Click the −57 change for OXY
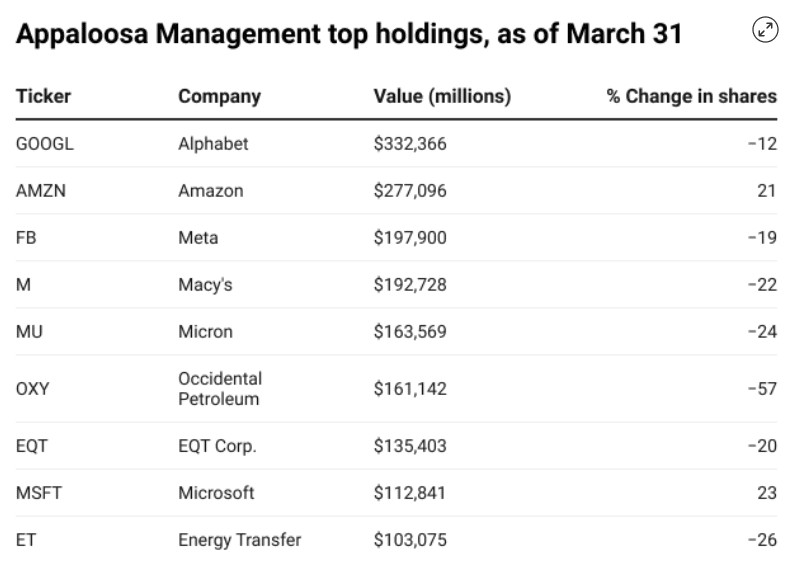This screenshot has width=794, height=569. point(762,389)
